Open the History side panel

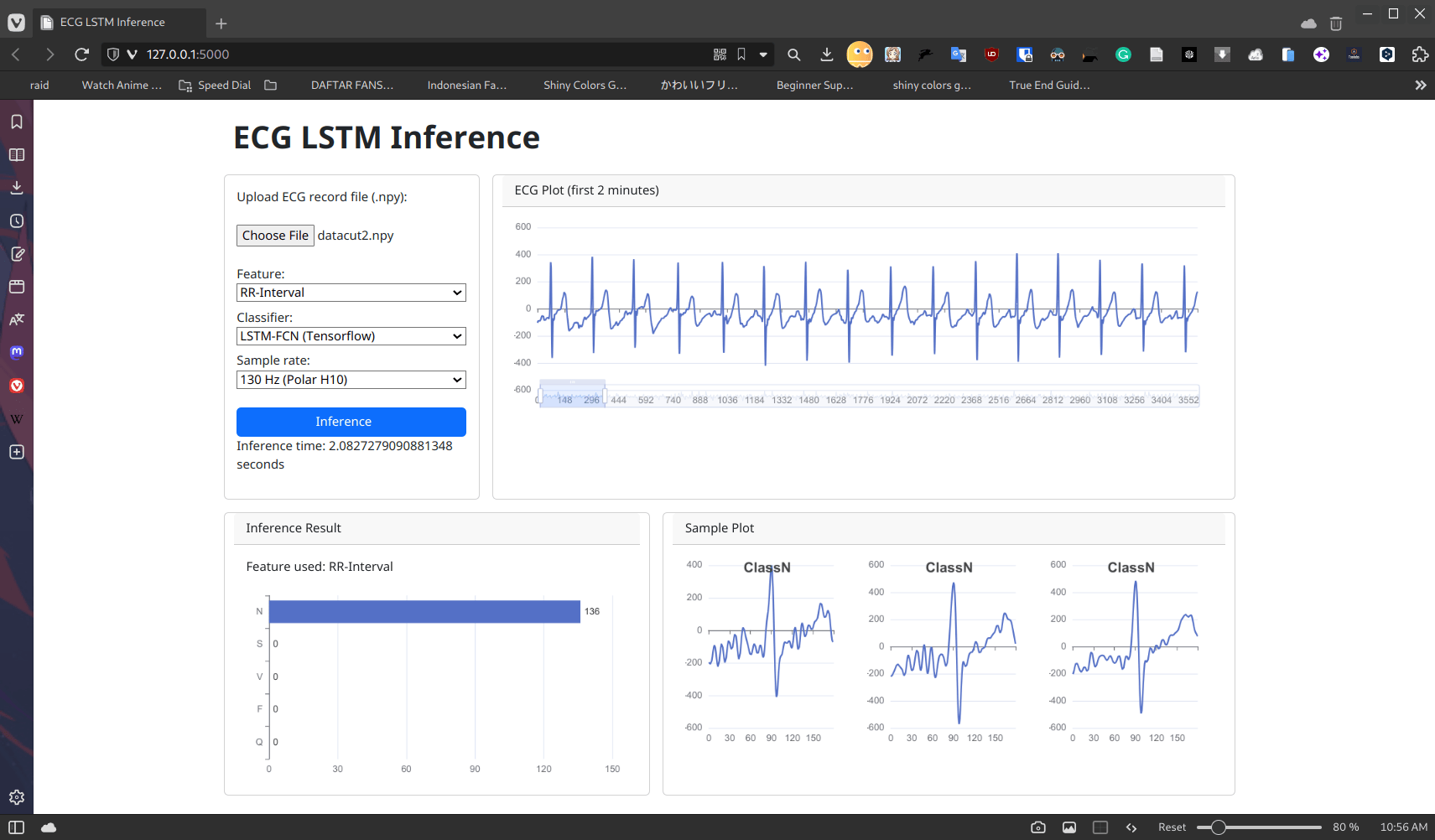16,221
